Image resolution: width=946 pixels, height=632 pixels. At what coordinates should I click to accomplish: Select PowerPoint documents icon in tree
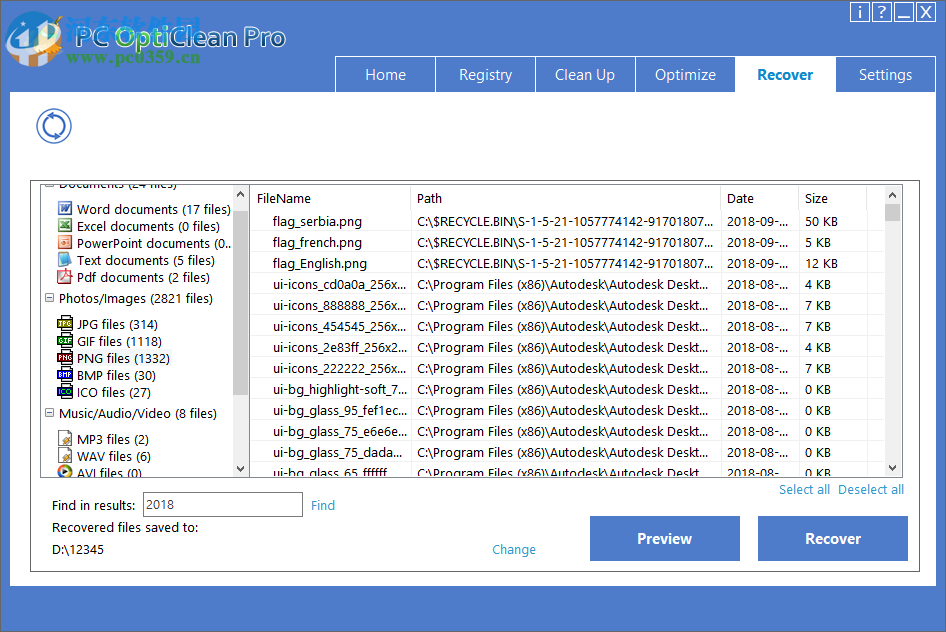[x=65, y=242]
